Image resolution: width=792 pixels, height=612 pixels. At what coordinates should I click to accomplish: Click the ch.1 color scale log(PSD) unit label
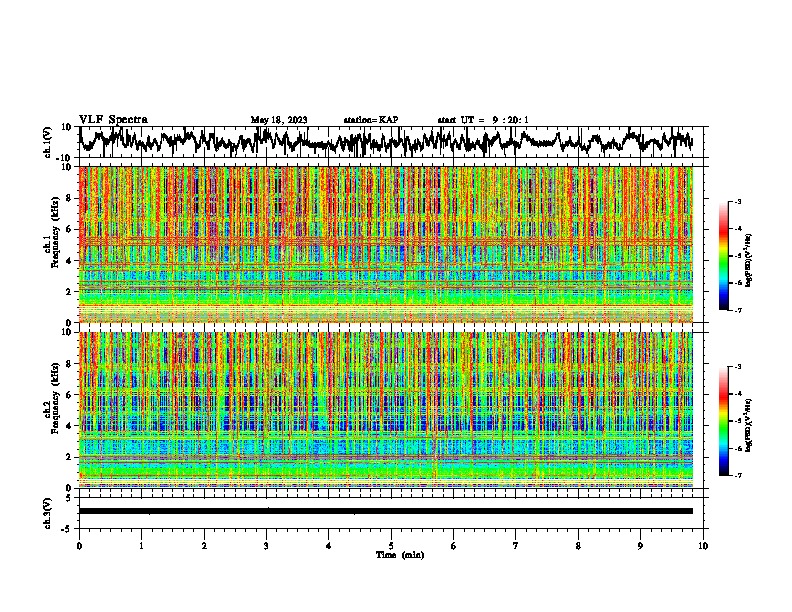(x=749, y=261)
